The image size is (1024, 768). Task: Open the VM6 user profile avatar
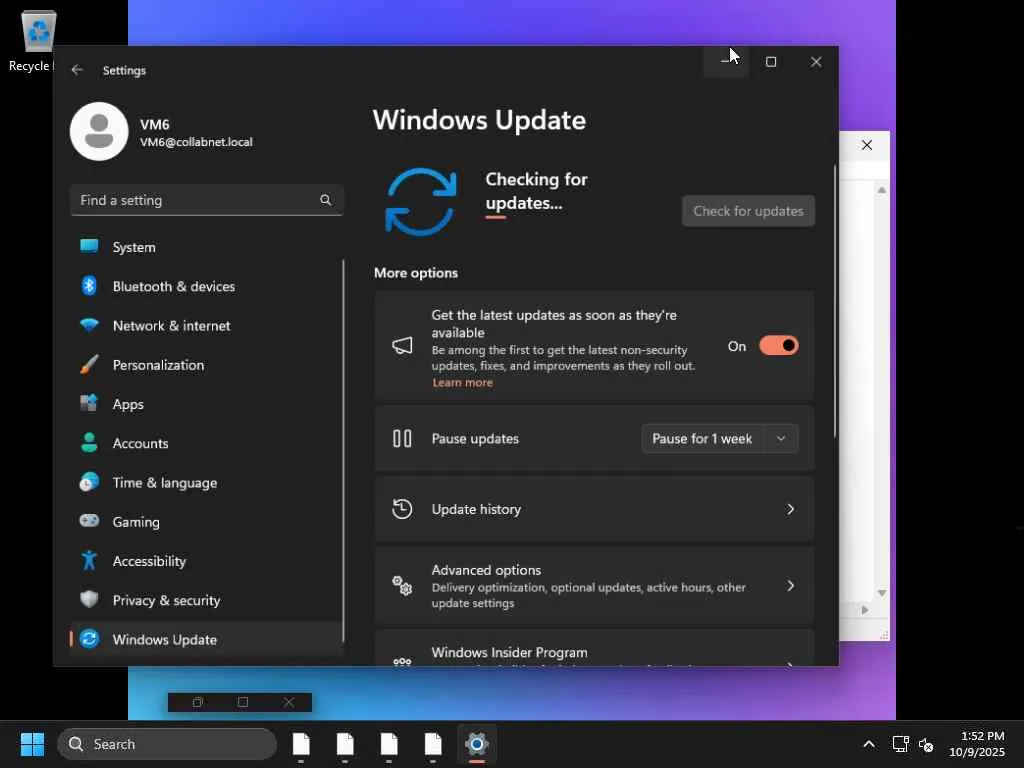click(99, 131)
